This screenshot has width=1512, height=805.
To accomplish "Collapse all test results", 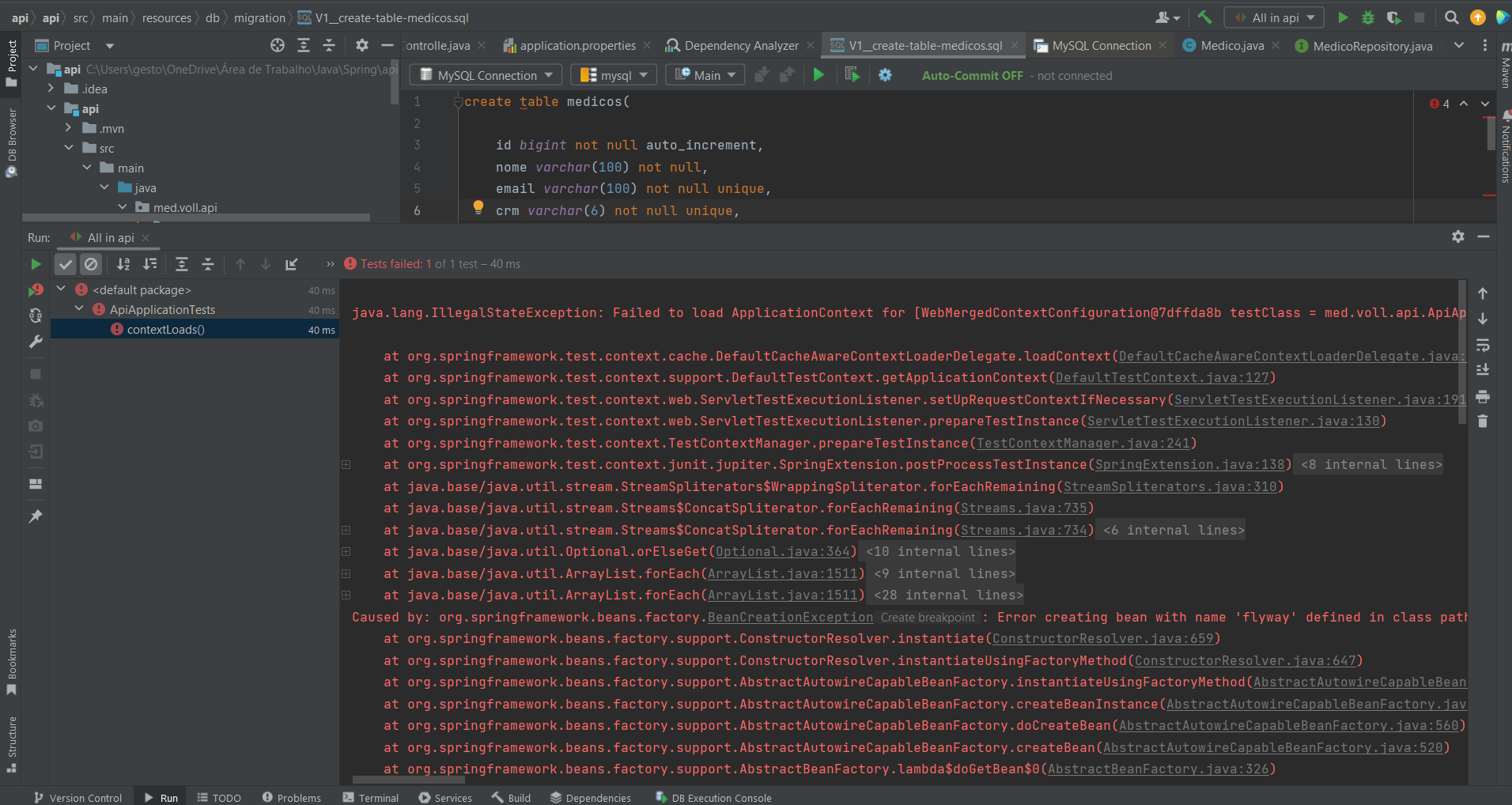I will [x=207, y=264].
